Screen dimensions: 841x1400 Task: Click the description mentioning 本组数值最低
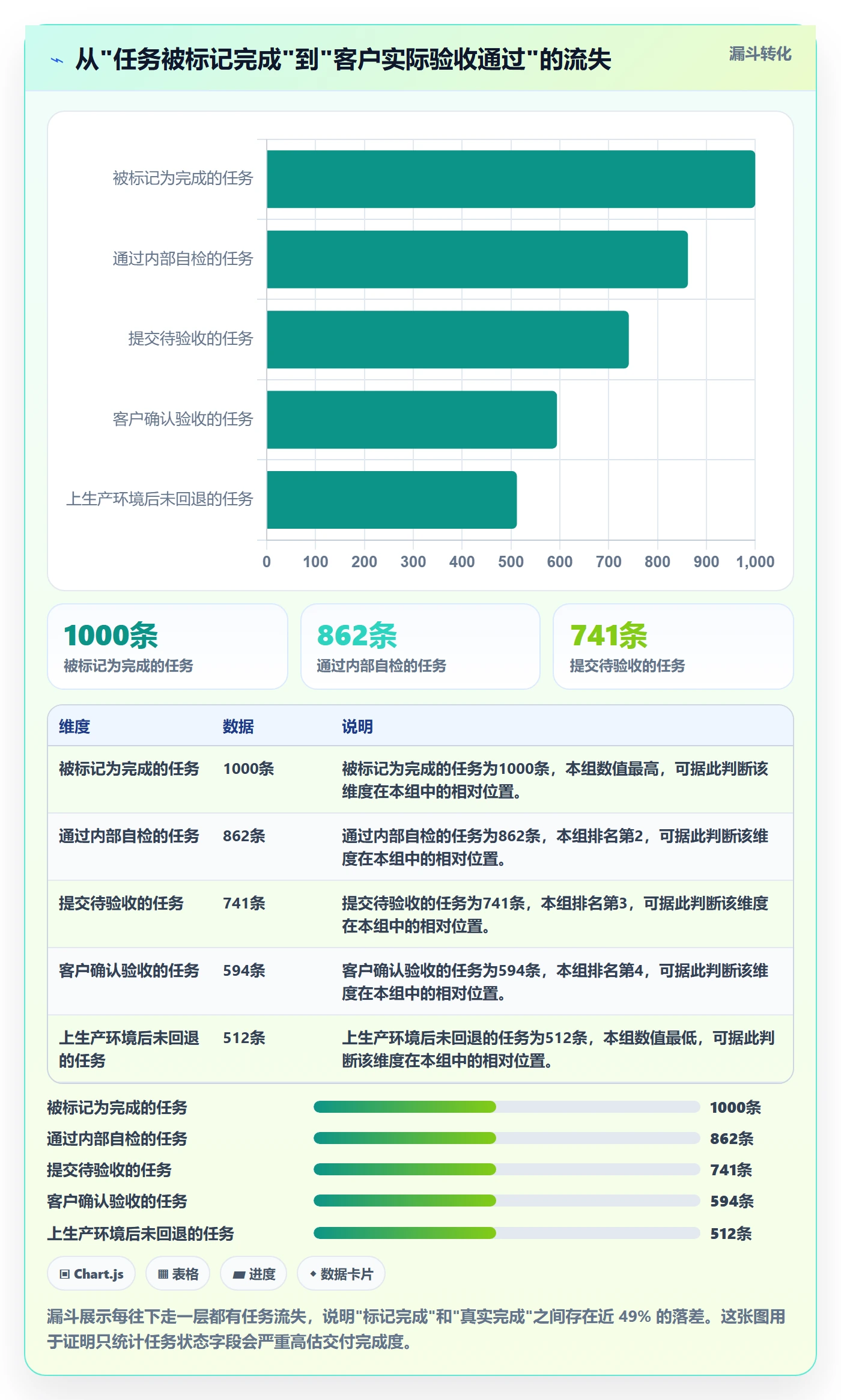point(558,1049)
